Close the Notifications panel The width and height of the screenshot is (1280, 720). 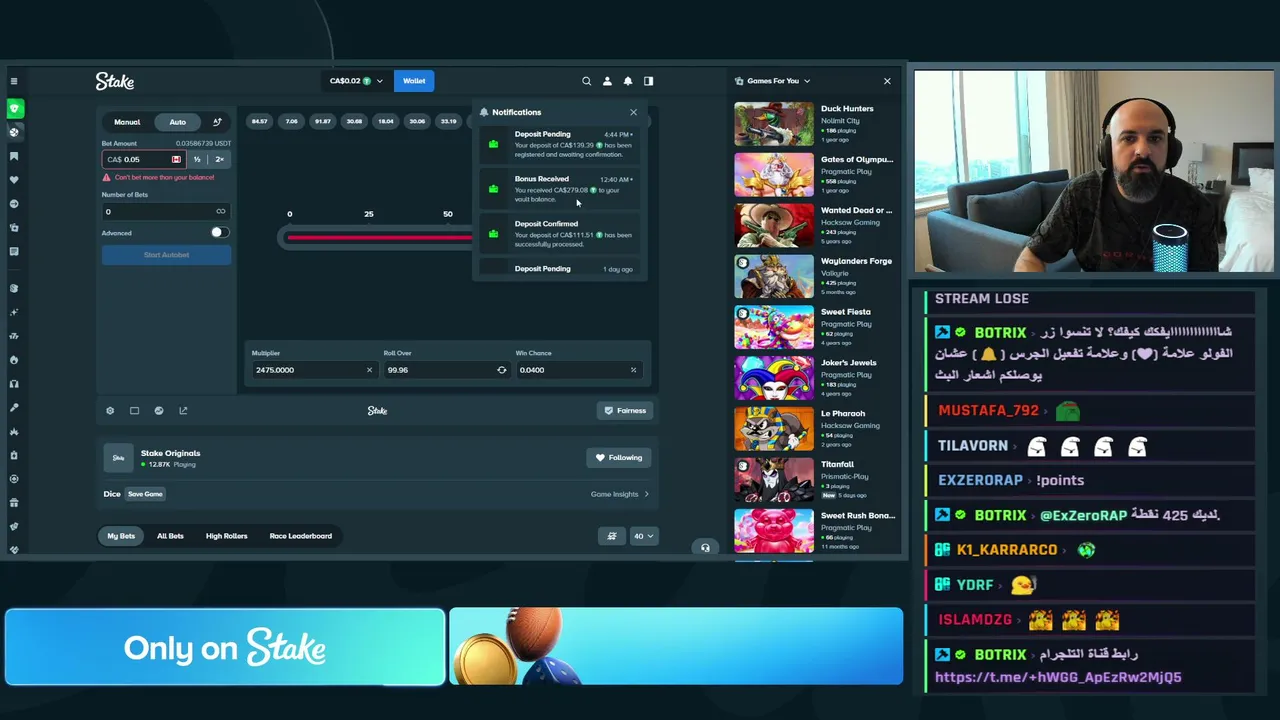[x=633, y=112]
